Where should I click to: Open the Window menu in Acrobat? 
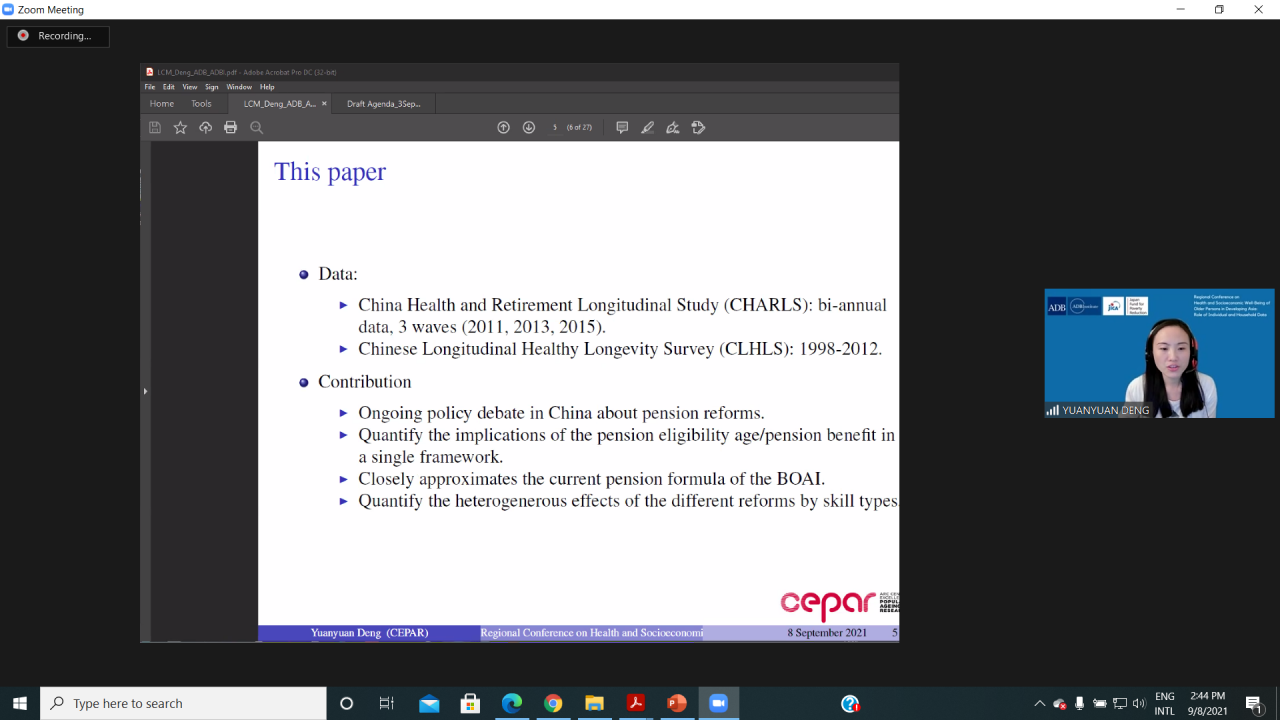(x=239, y=87)
